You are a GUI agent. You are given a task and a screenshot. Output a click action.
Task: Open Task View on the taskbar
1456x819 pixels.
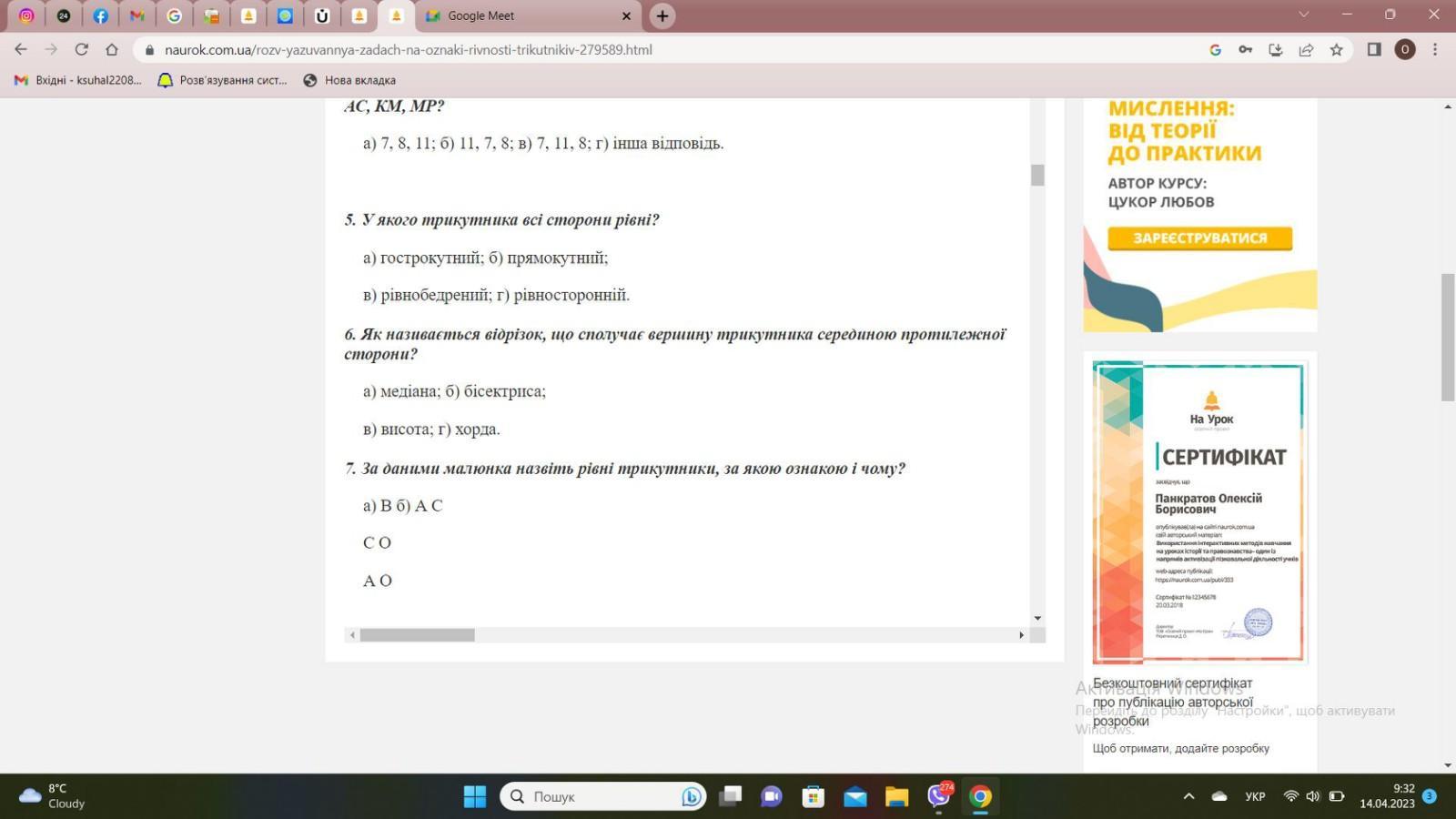pyautogui.click(x=730, y=796)
